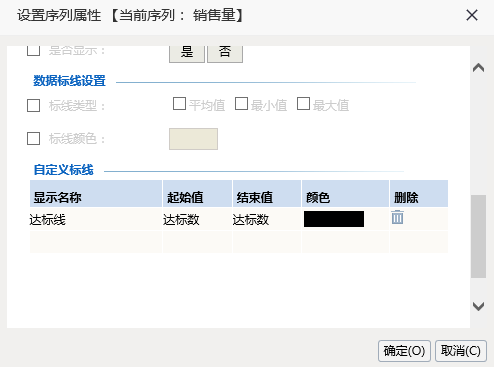
Task: Select the 是 button
Action: (187, 54)
